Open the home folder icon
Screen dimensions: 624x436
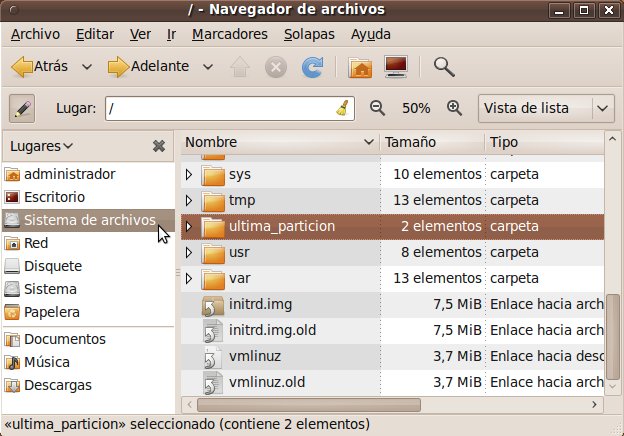[361, 67]
